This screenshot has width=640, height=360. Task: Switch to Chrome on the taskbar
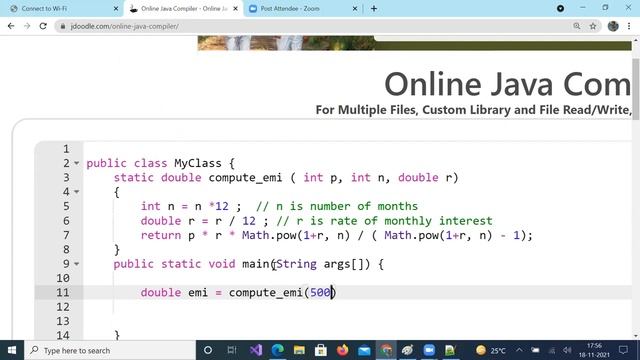coord(386,350)
